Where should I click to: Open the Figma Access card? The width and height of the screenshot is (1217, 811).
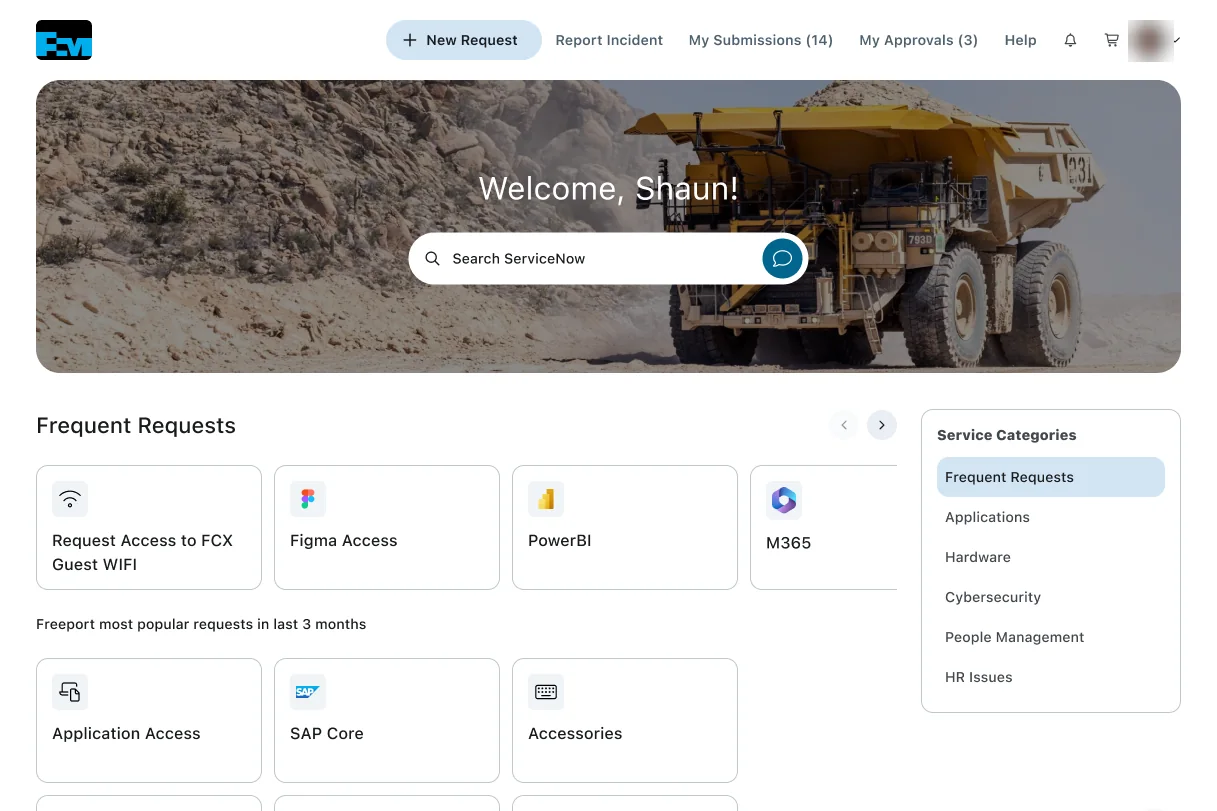(x=387, y=527)
